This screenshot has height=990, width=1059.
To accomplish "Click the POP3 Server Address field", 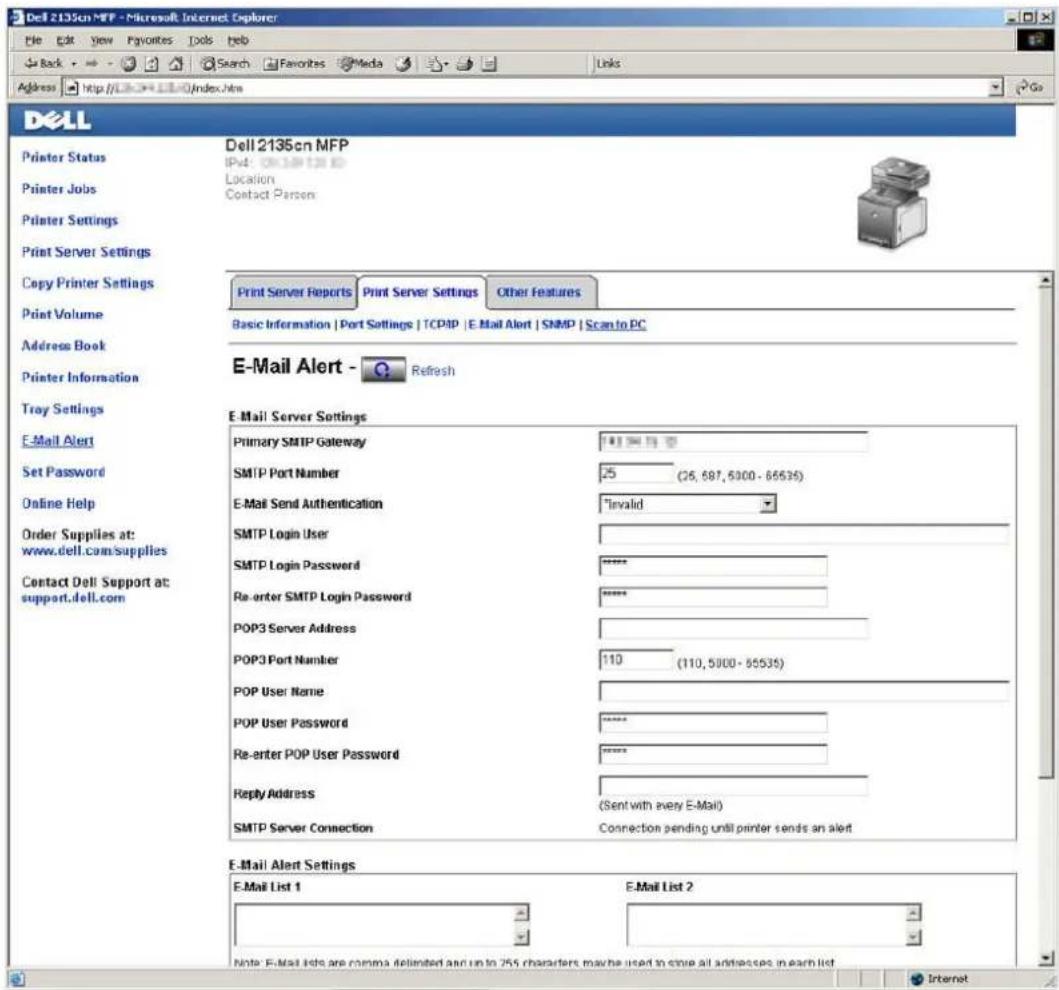I will click(x=733, y=628).
